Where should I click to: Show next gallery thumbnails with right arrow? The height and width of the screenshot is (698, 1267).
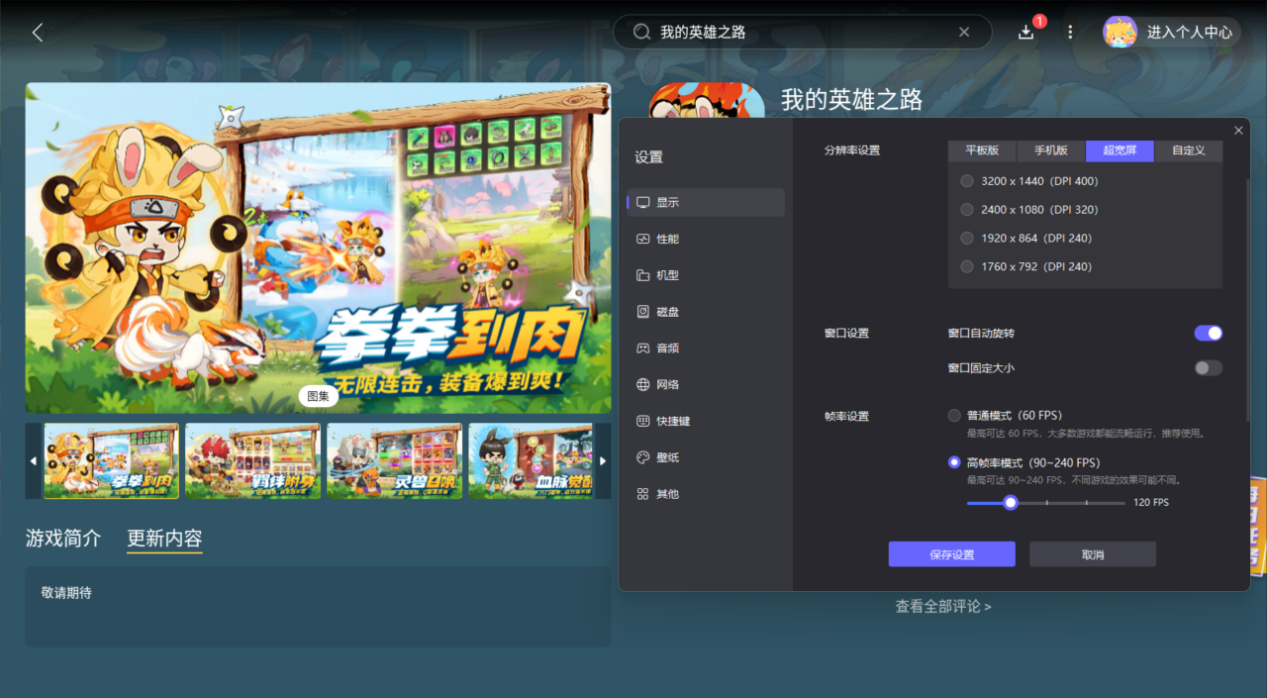(603, 461)
